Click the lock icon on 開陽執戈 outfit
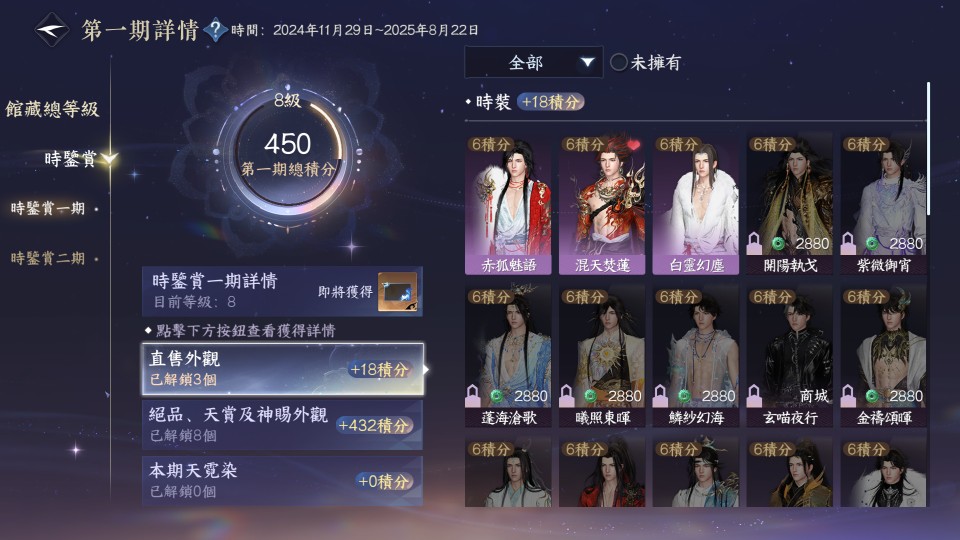The height and width of the screenshot is (540, 960). 754,243
